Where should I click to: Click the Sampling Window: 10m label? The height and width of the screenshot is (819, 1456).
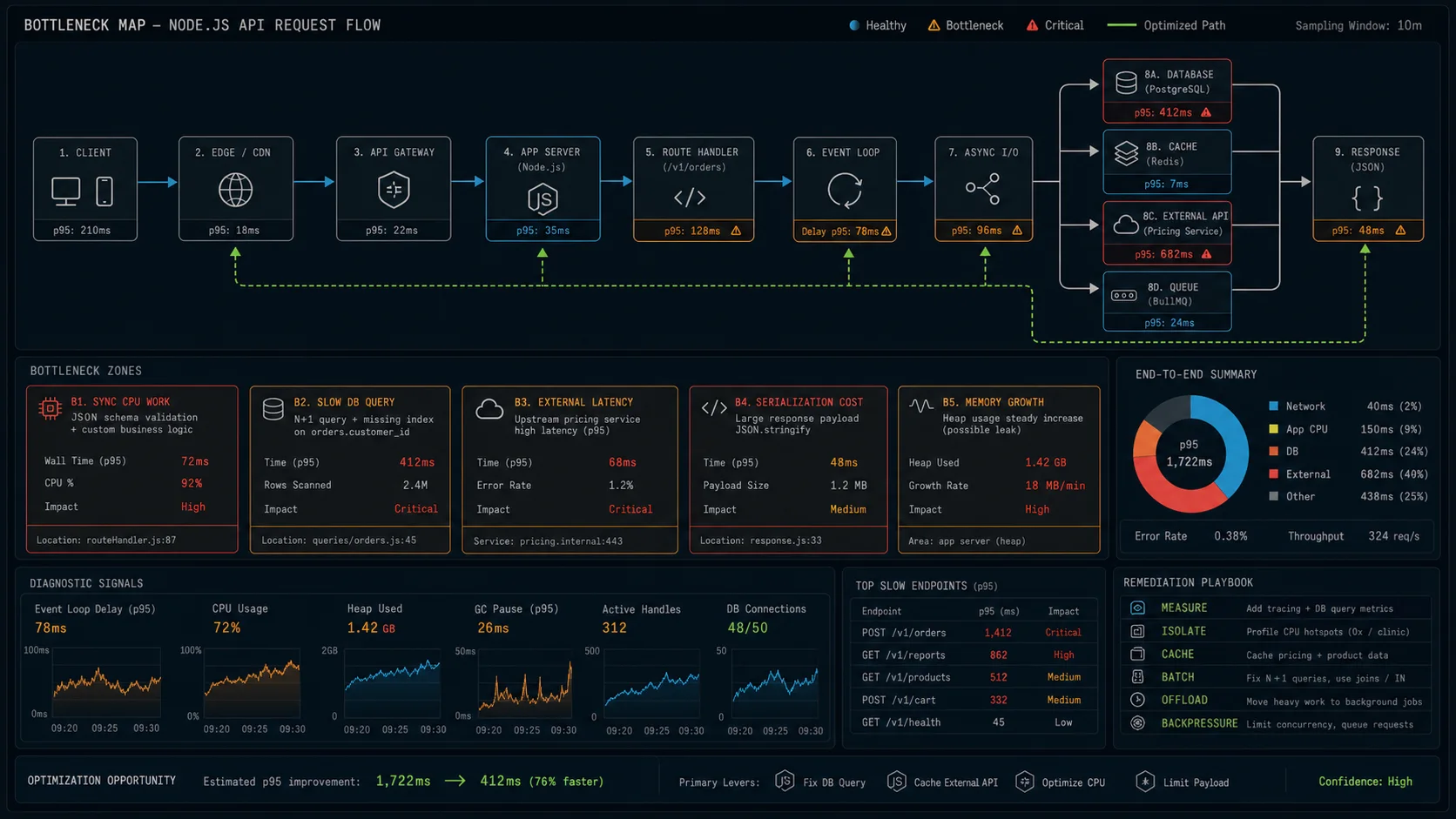pyautogui.click(x=1358, y=25)
